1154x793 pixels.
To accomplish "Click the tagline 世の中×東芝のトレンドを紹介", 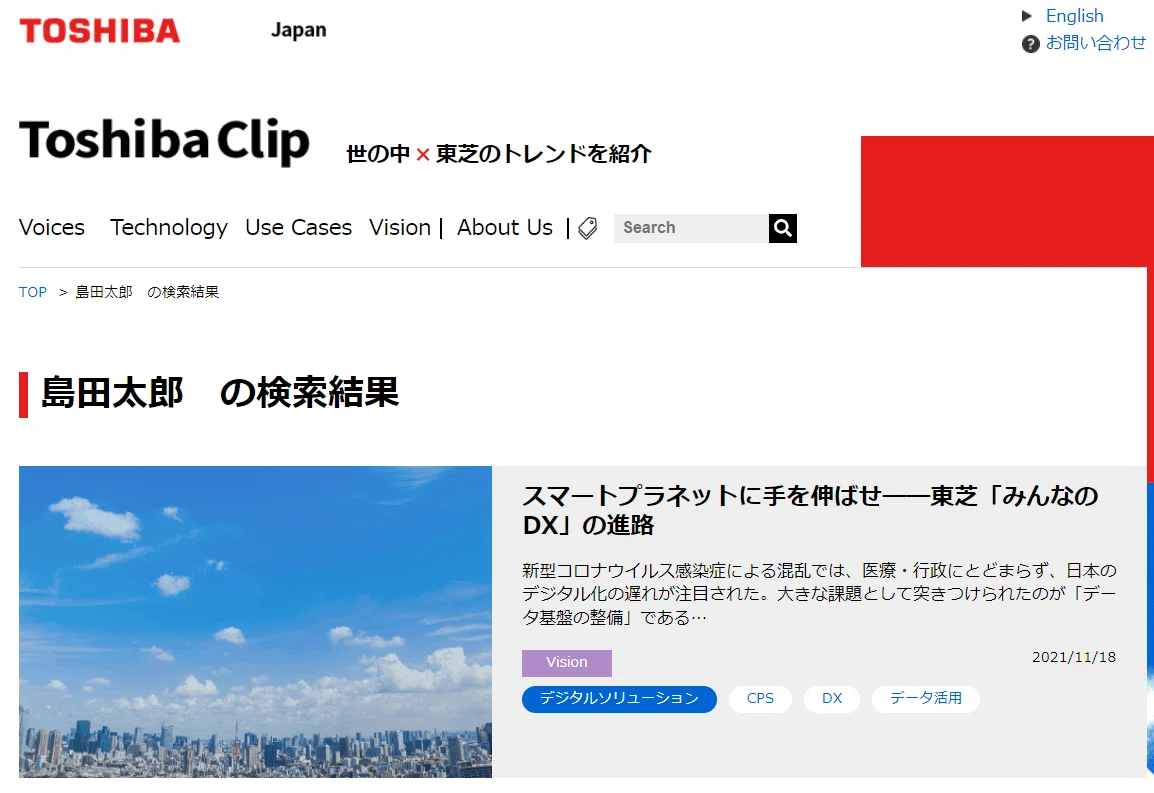I will tap(499, 154).
